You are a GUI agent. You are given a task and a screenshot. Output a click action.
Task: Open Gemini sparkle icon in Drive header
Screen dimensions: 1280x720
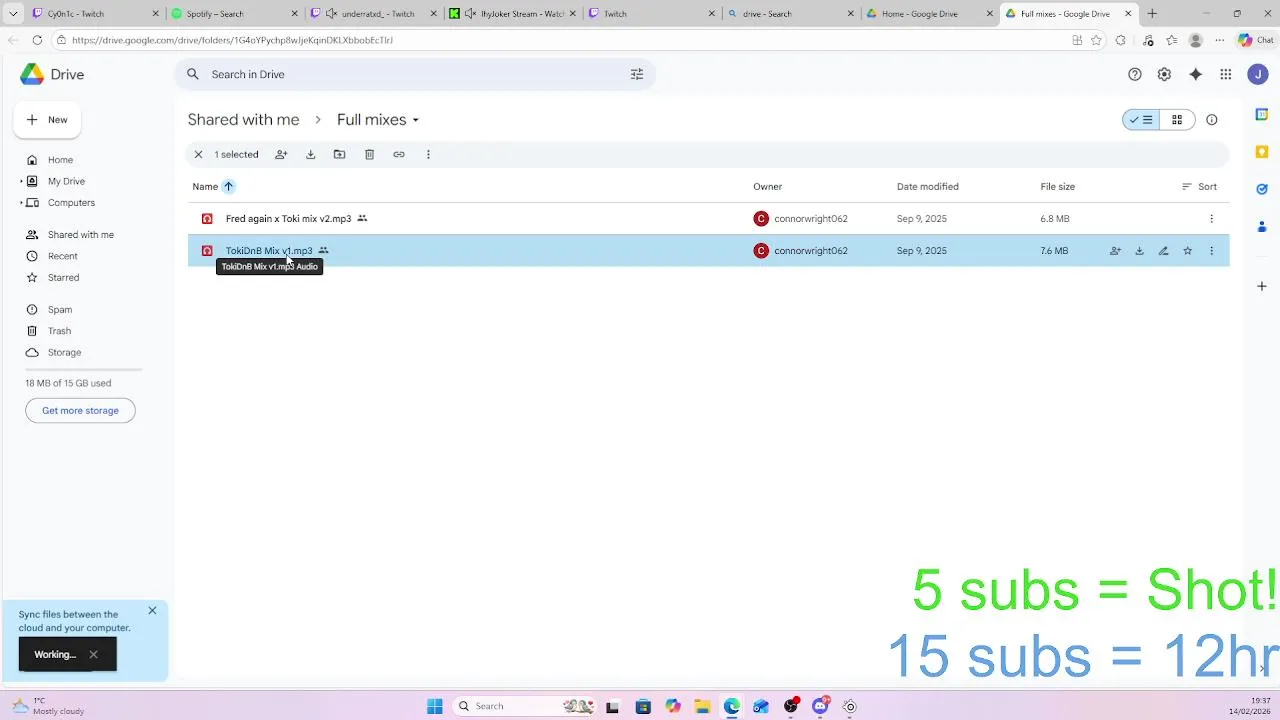pos(1195,74)
